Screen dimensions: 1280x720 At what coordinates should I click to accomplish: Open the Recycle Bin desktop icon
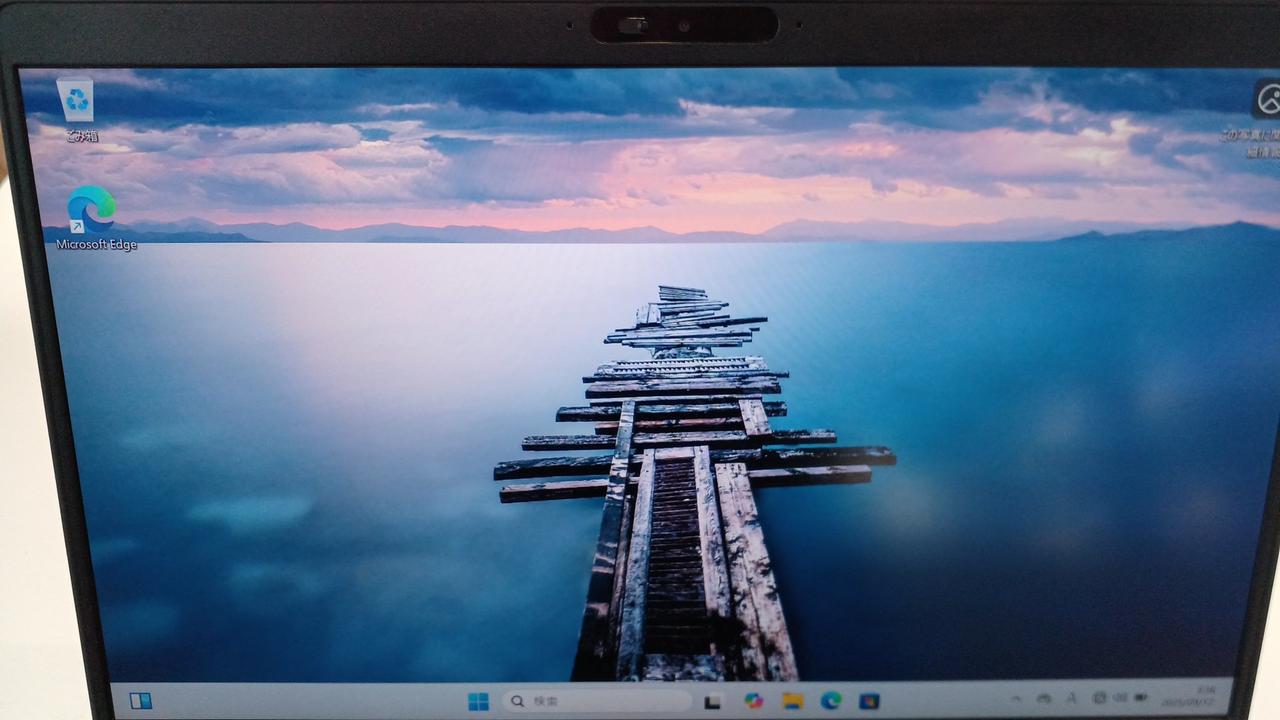pyautogui.click(x=77, y=99)
